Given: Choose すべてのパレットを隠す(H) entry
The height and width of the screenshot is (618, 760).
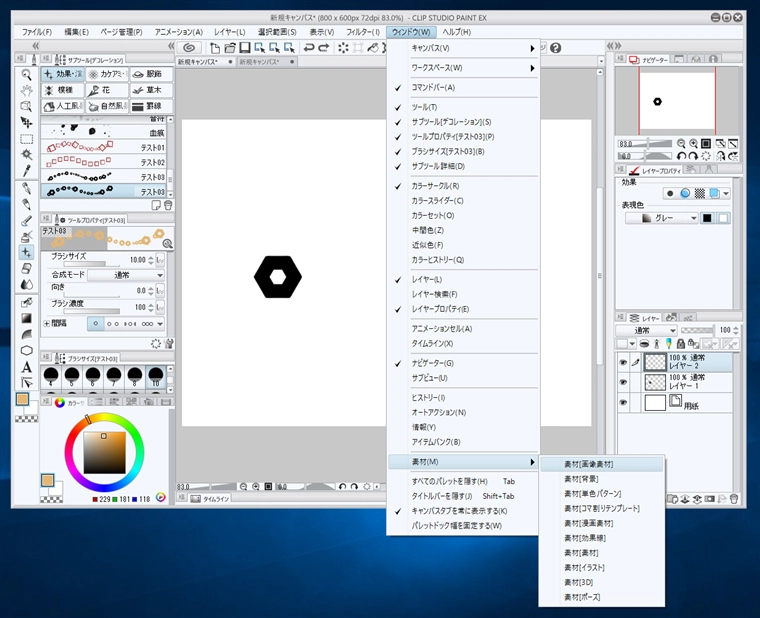Looking at the screenshot, I should coord(464,481).
